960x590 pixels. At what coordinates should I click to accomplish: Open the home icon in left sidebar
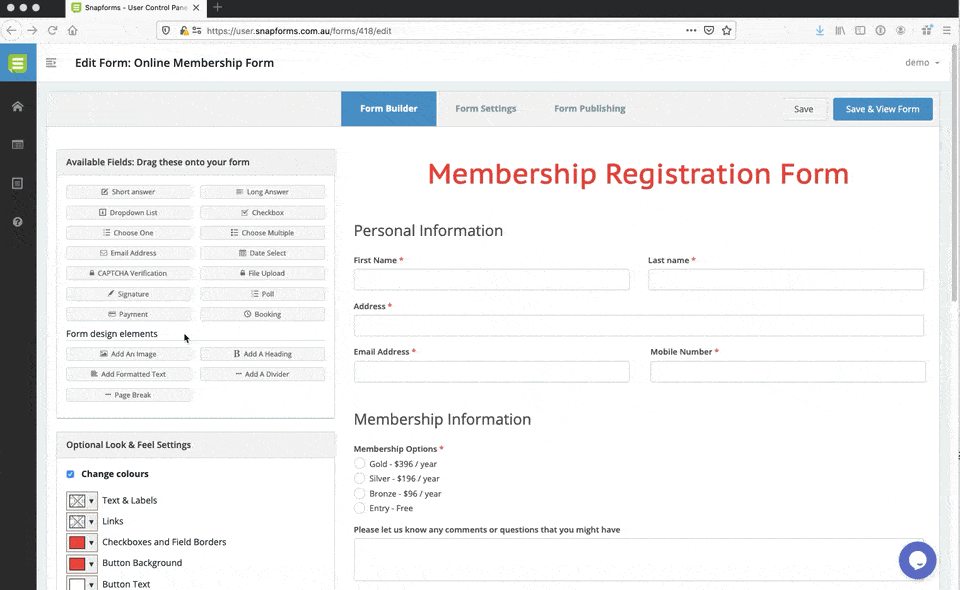click(x=17, y=106)
